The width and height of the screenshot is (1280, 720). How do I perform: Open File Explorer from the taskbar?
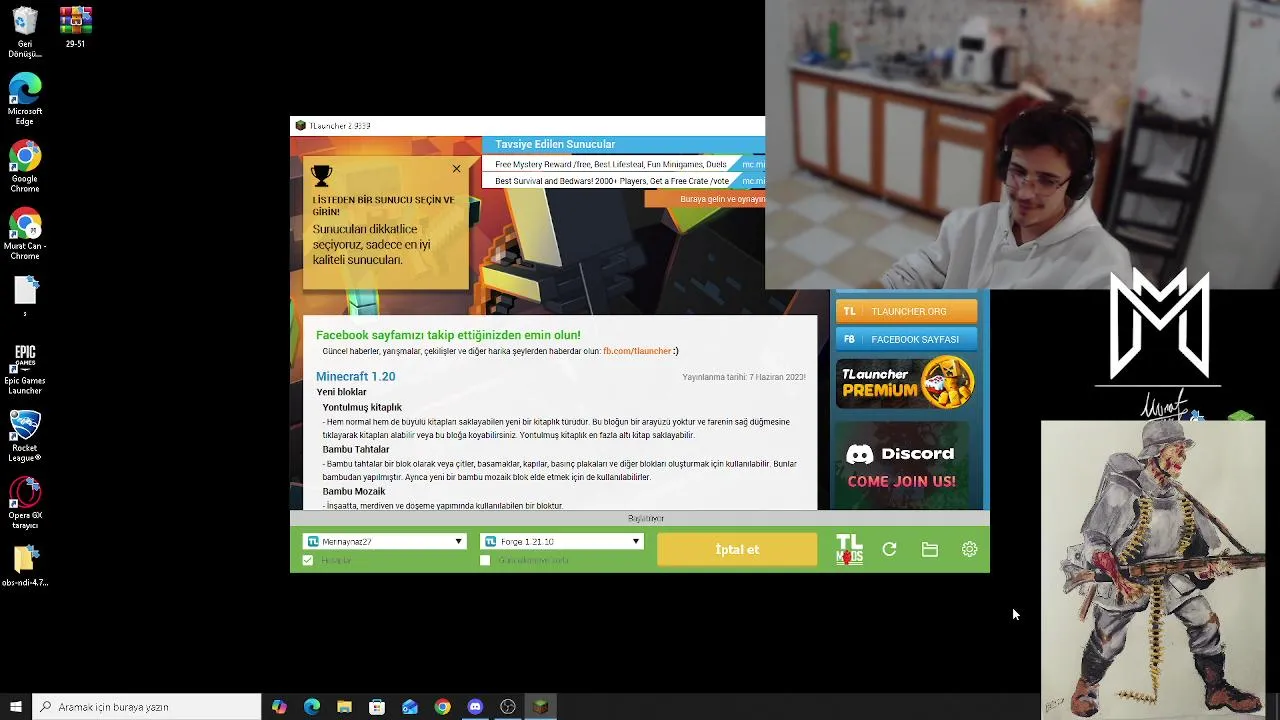coord(344,707)
